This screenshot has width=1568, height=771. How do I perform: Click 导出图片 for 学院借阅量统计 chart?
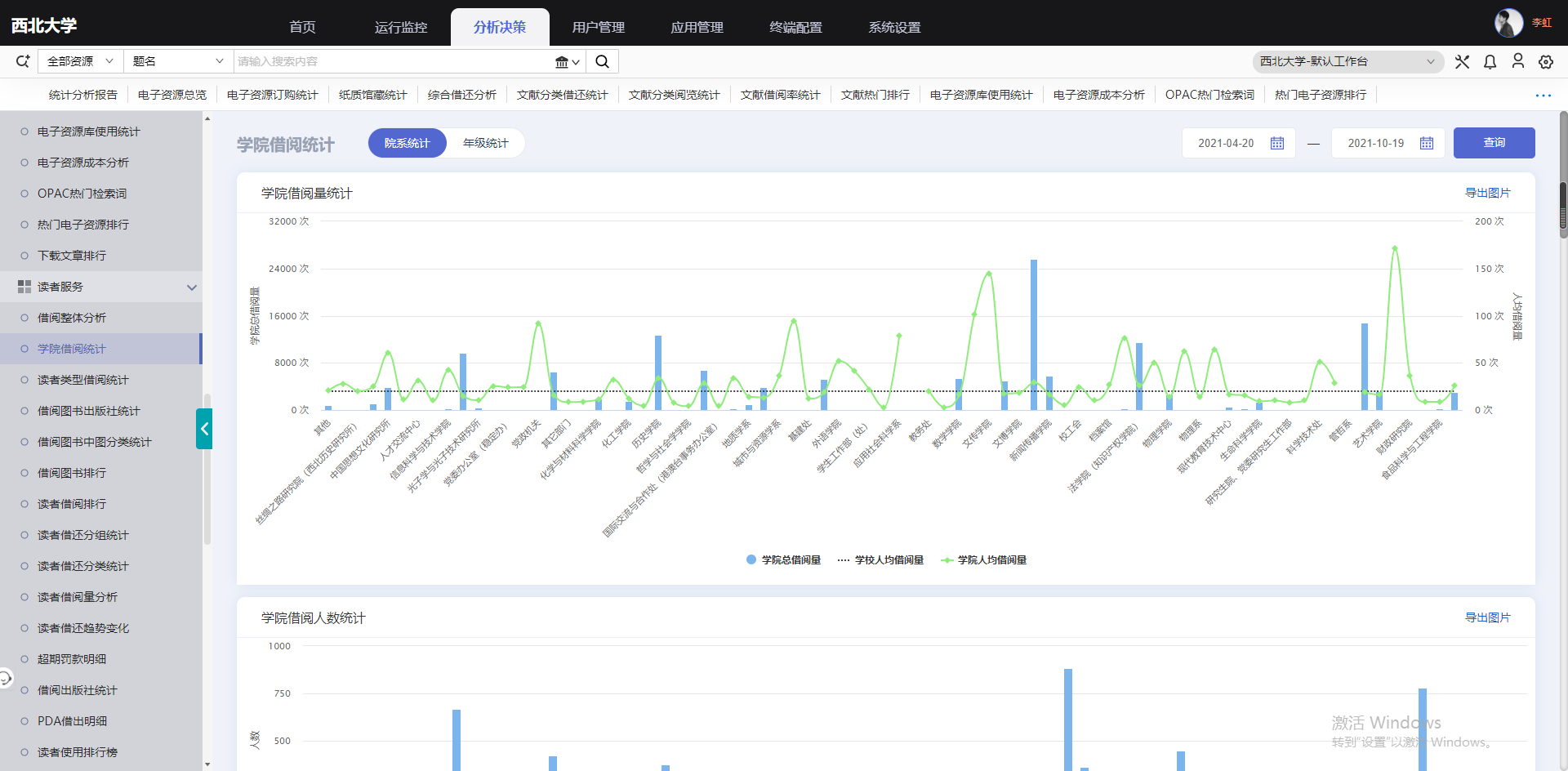tap(1487, 194)
